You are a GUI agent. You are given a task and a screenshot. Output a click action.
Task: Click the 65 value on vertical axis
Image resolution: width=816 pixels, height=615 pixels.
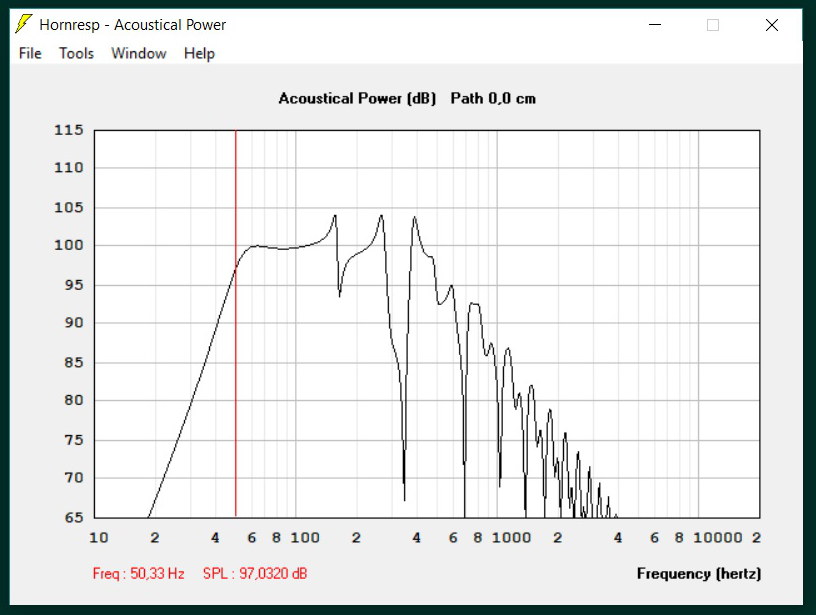(74, 517)
